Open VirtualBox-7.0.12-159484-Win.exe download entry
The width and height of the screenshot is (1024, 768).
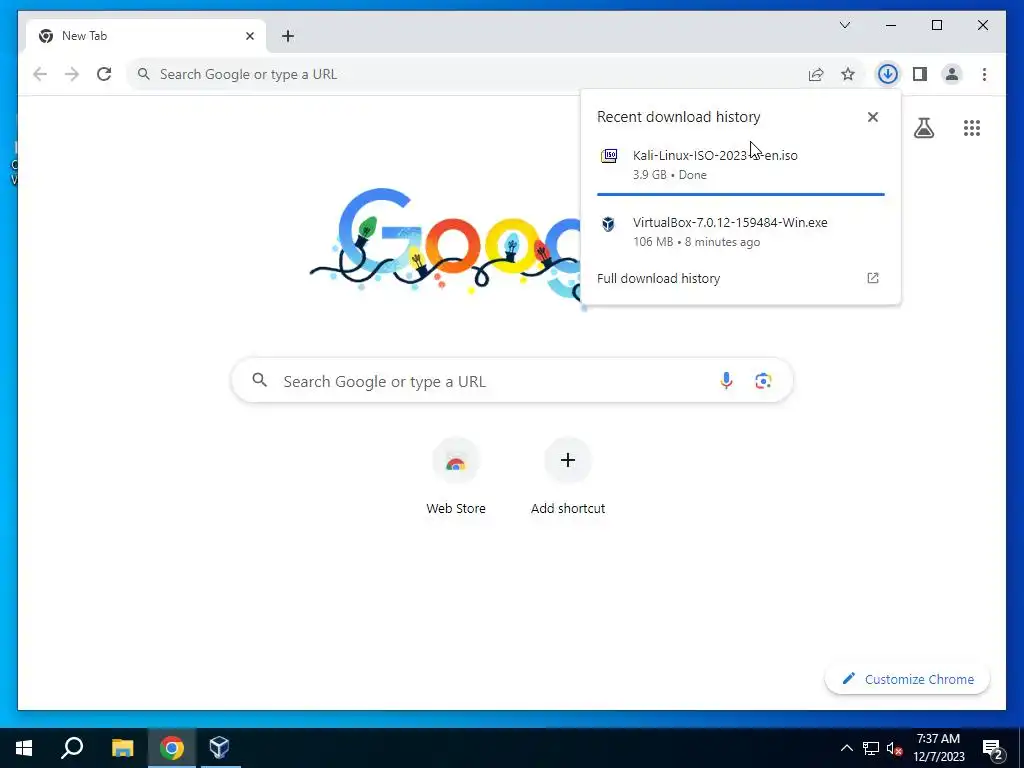(x=741, y=232)
